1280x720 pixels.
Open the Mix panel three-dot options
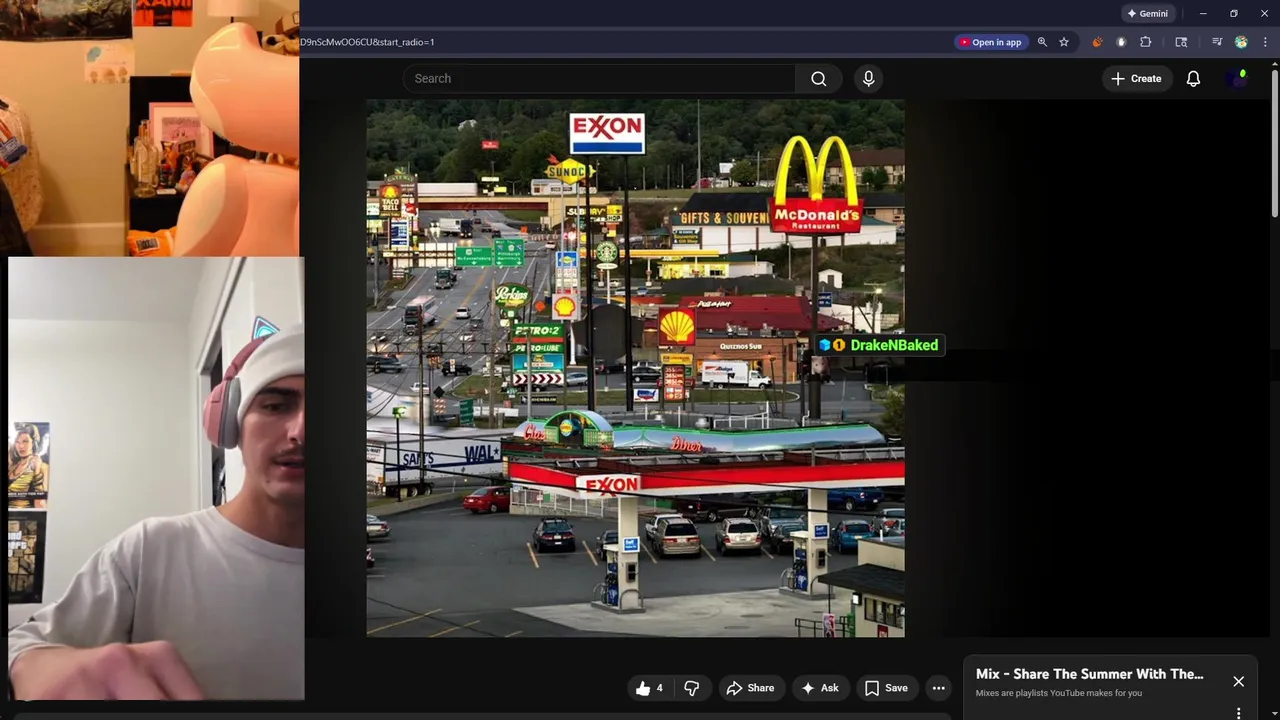(x=1238, y=713)
